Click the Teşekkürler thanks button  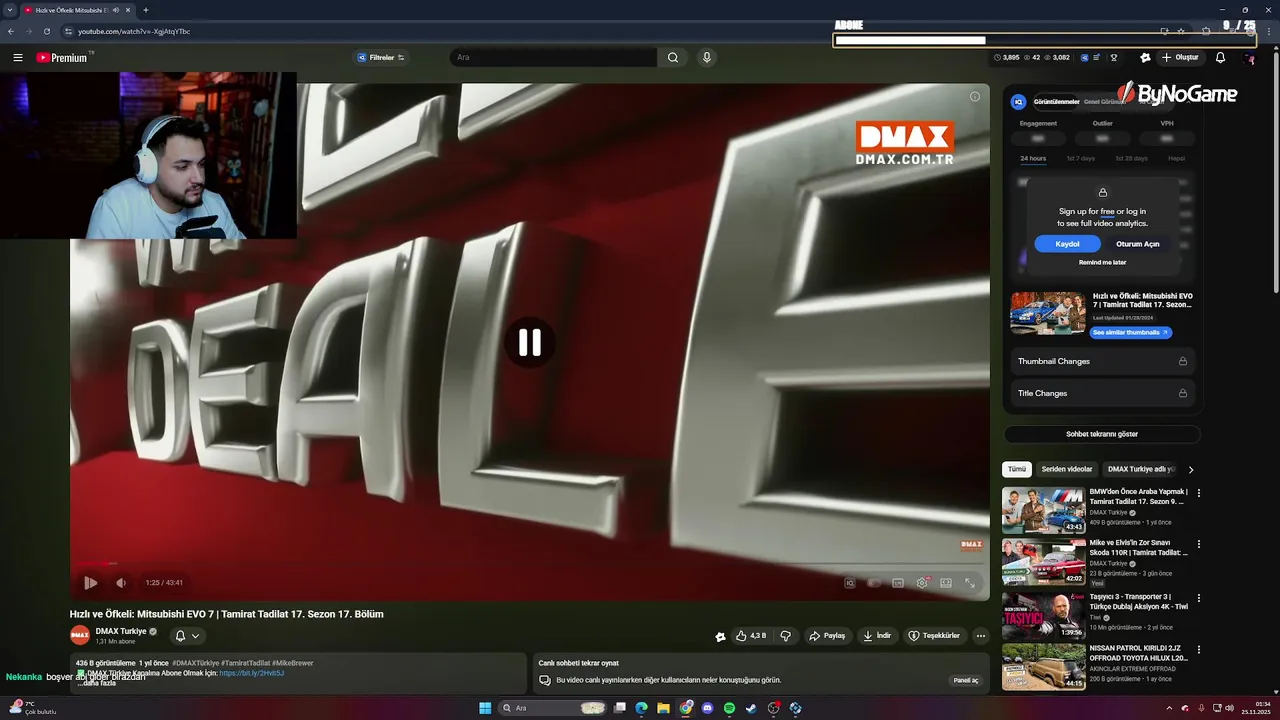click(934, 636)
